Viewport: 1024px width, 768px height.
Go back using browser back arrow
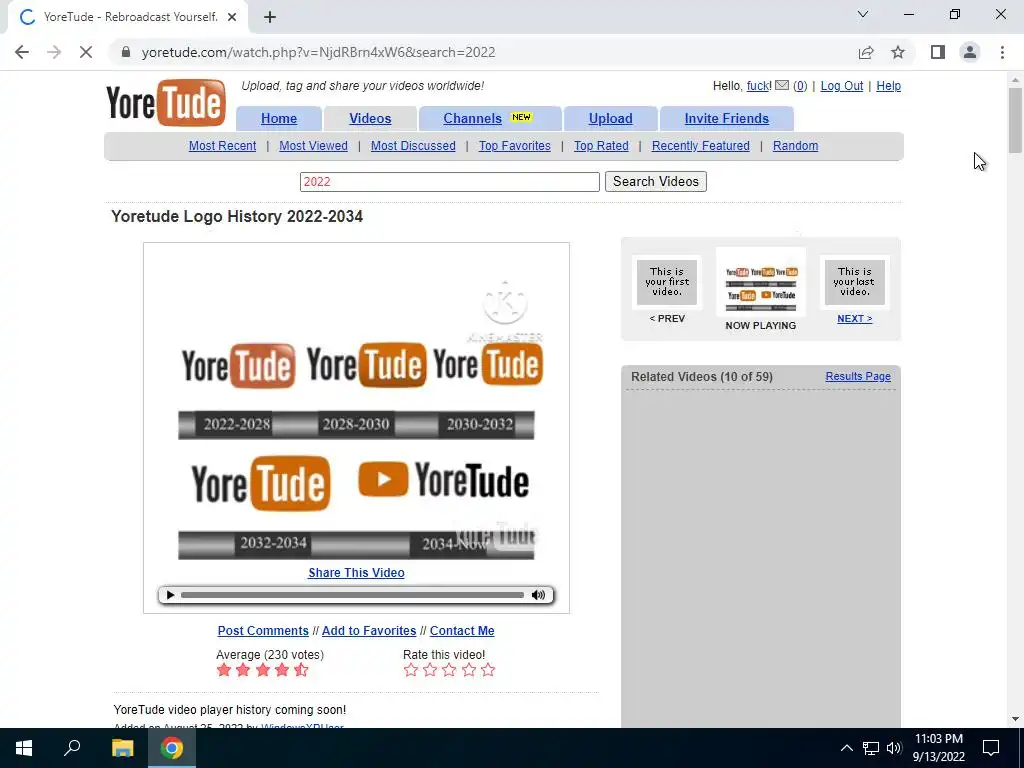point(22,52)
